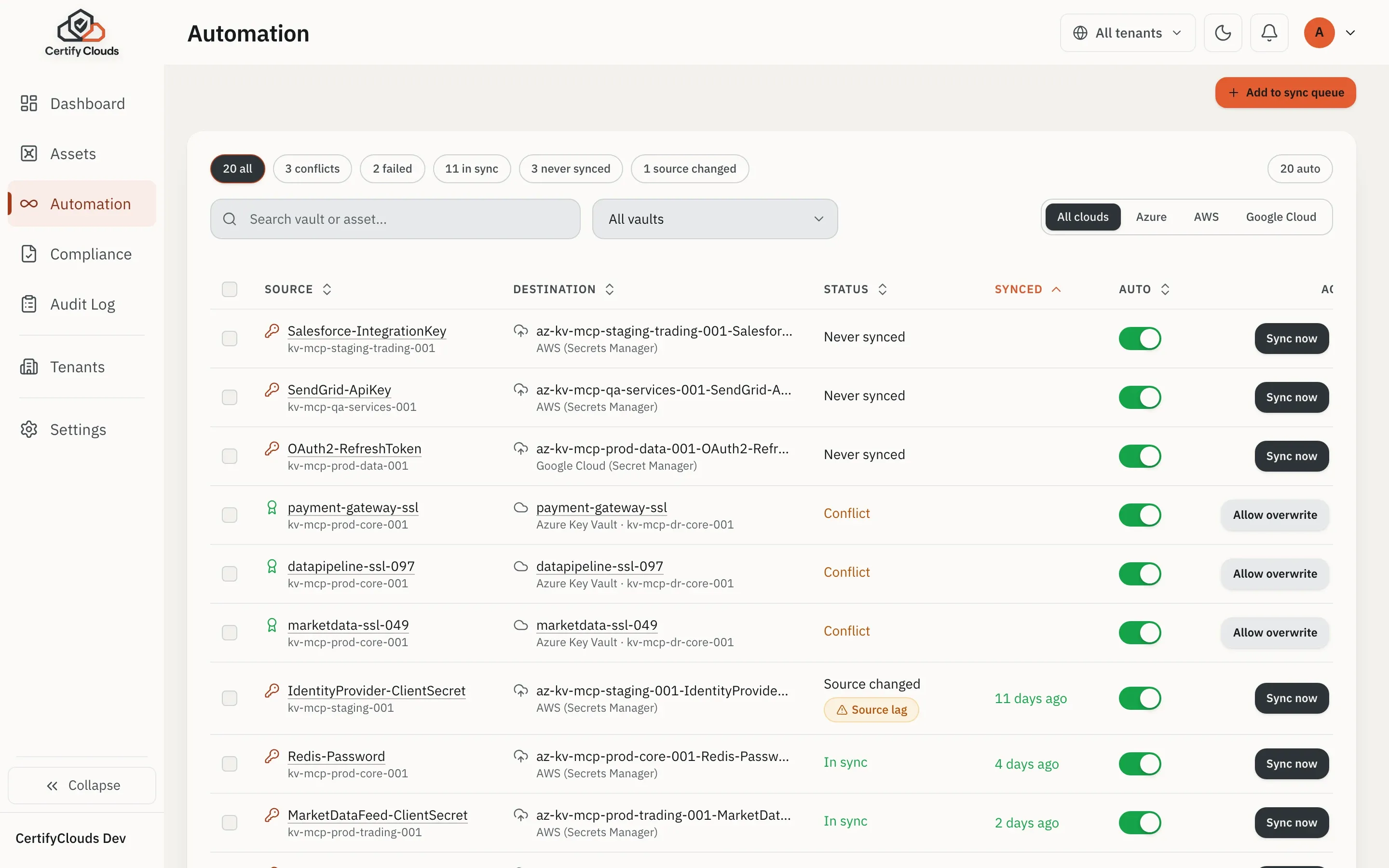
Task: Go to the Assets page
Action: point(82,153)
